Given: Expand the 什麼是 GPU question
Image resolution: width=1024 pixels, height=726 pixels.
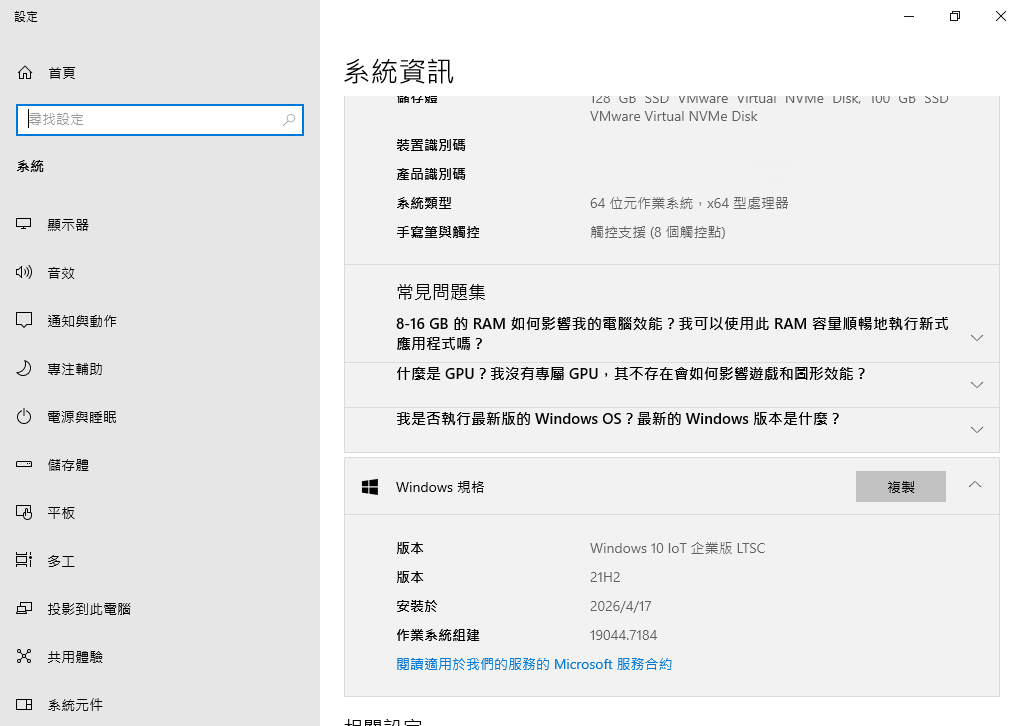Looking at the screenshot, I should (x=977, y=385).
